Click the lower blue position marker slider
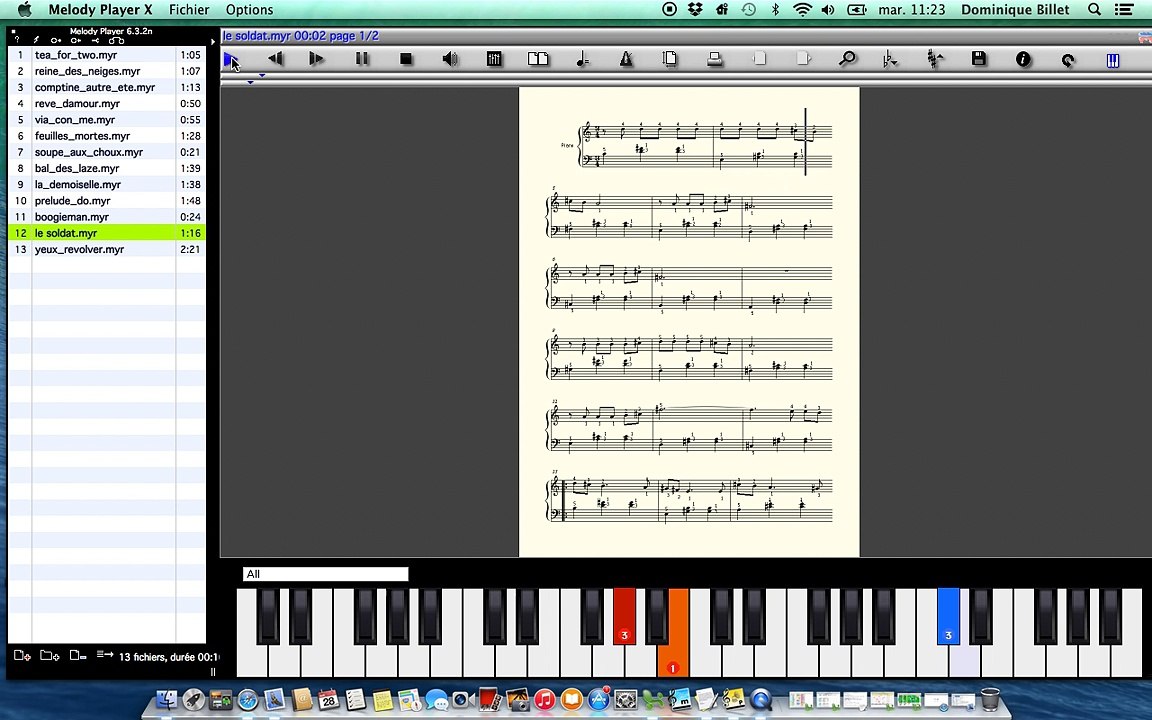The image size is (1152, 720). pyautogui.click(x=251, y=82)
